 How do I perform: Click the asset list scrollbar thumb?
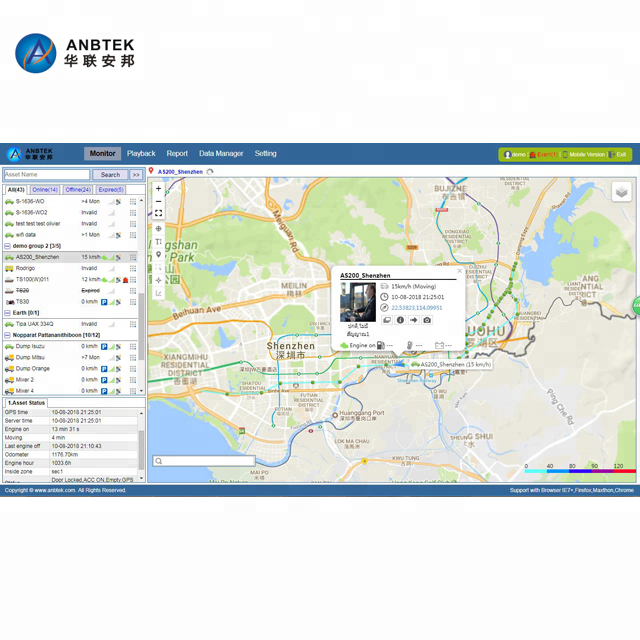click(141, 327)
